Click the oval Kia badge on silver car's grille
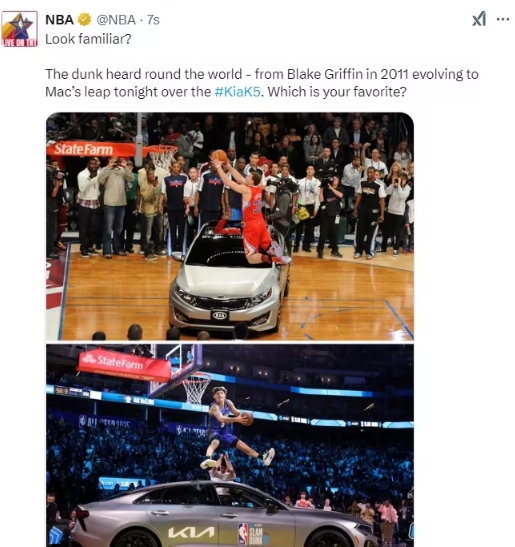 click(x=220, y=316)
